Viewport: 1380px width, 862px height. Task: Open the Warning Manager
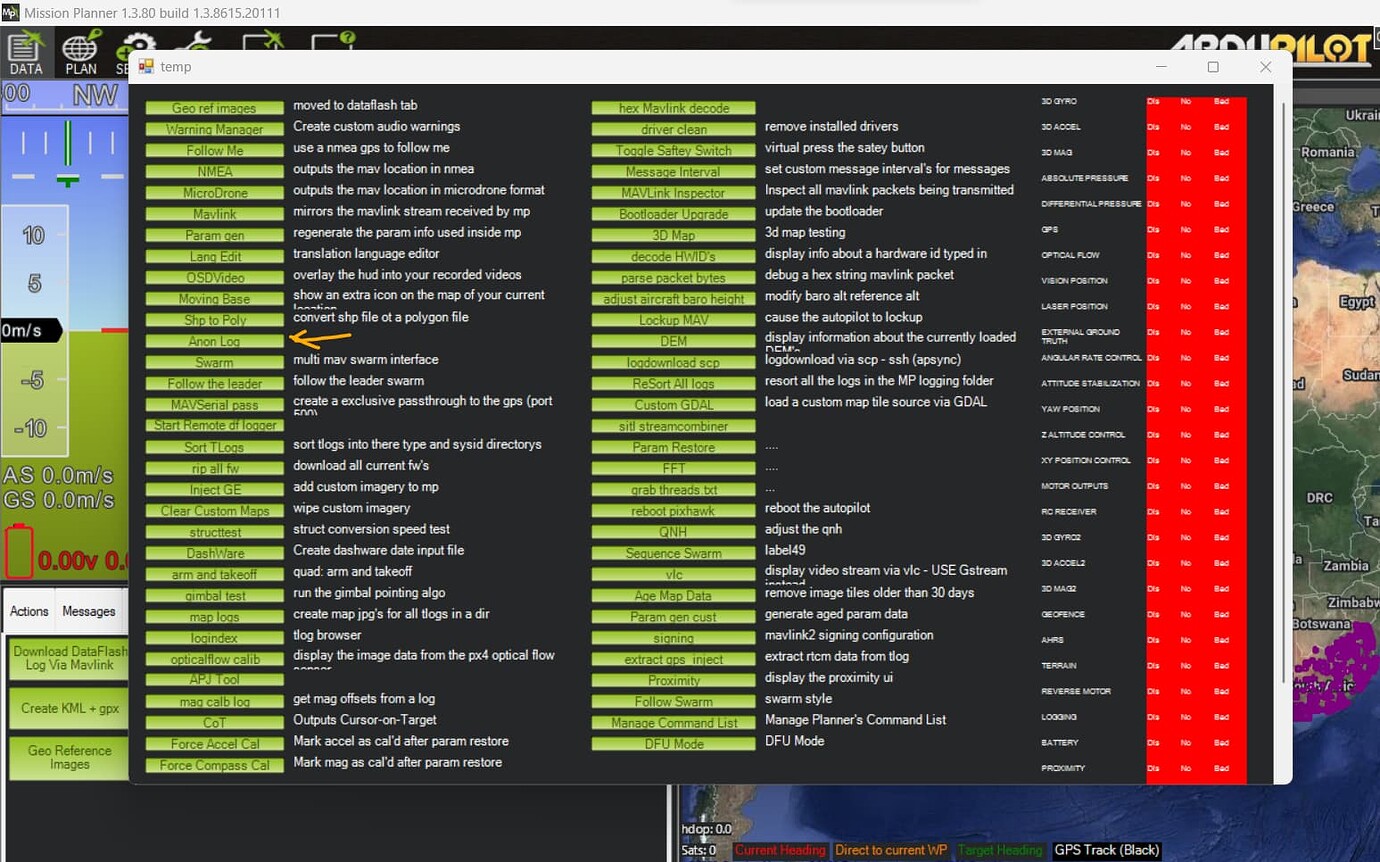point(214,130)
